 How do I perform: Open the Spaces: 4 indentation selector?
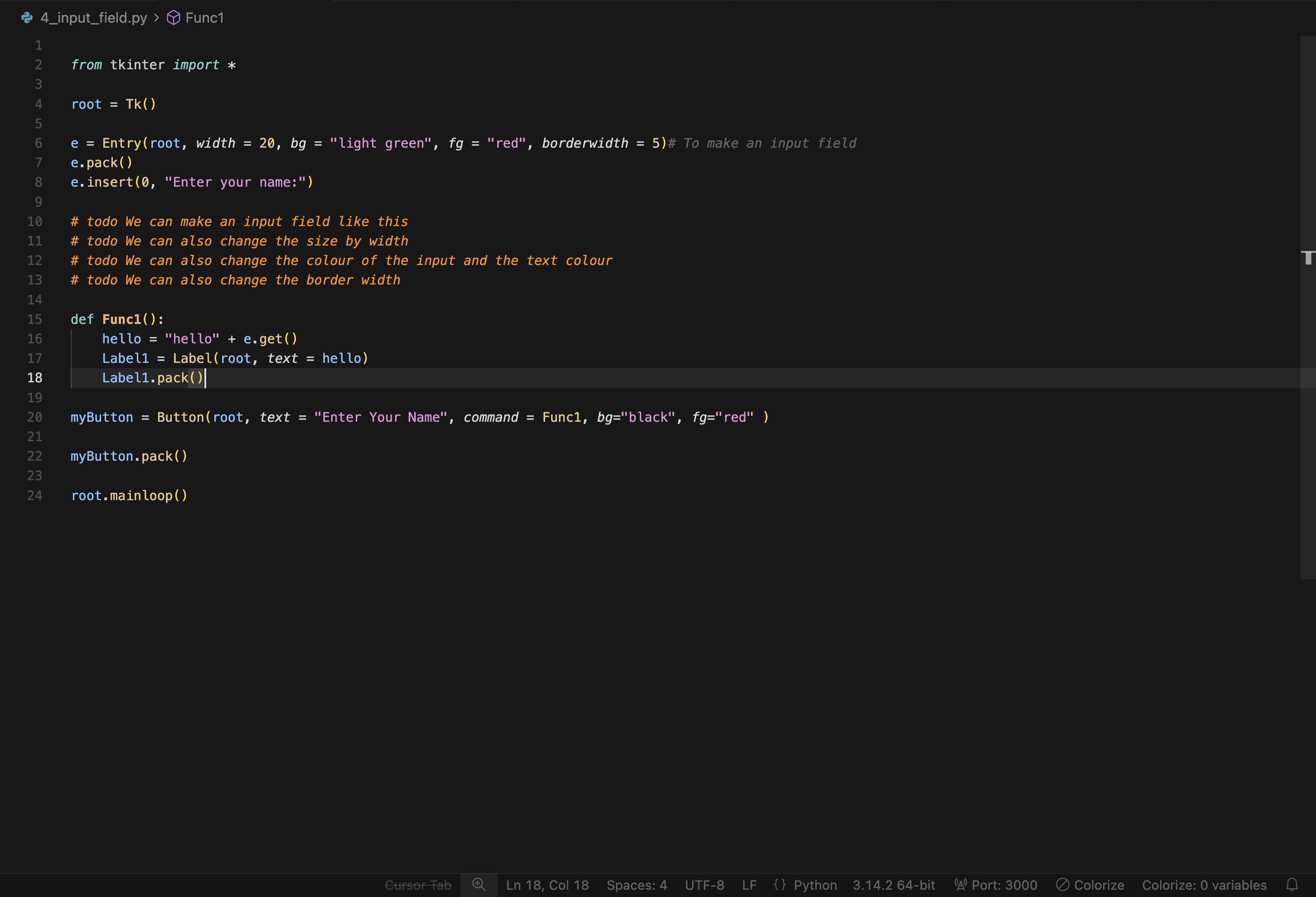pyautogui.click(x=637, y=885)
